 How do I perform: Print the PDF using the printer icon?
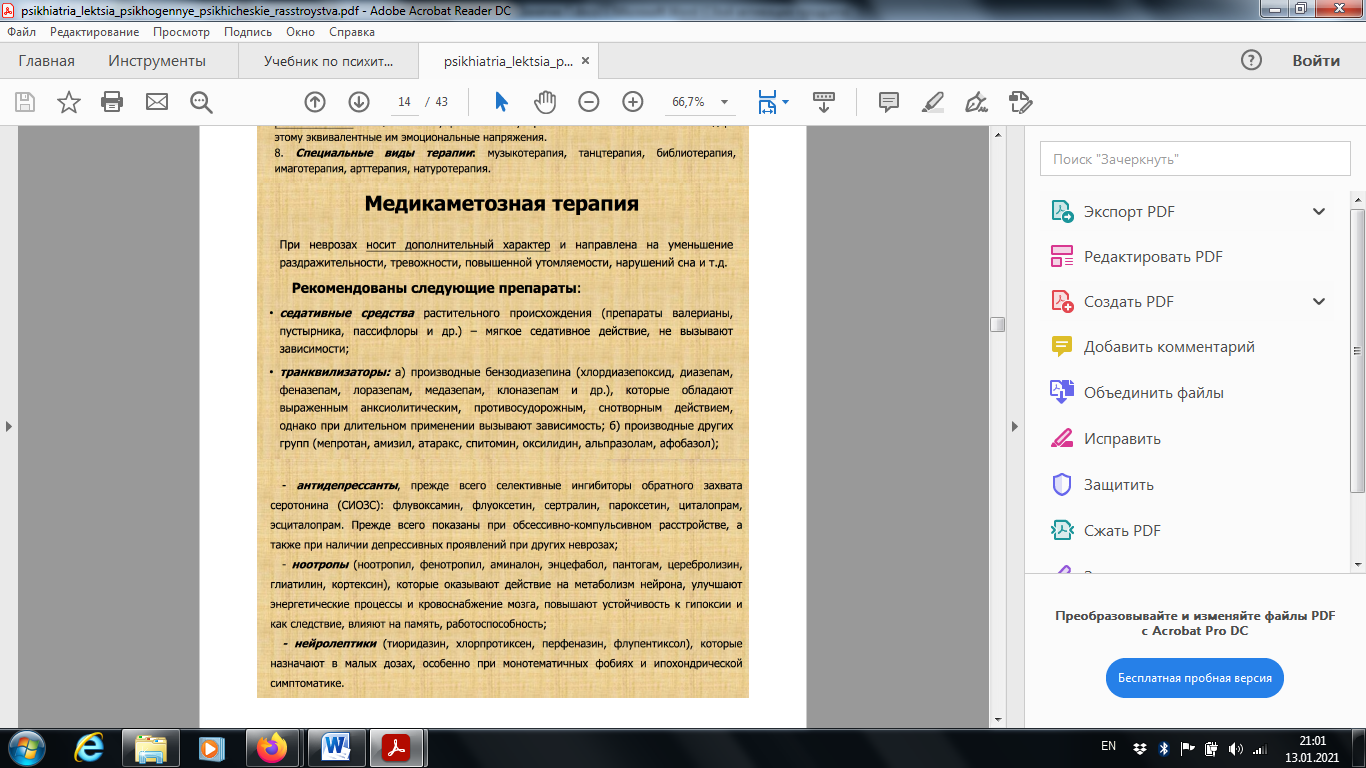pos(112,102)
